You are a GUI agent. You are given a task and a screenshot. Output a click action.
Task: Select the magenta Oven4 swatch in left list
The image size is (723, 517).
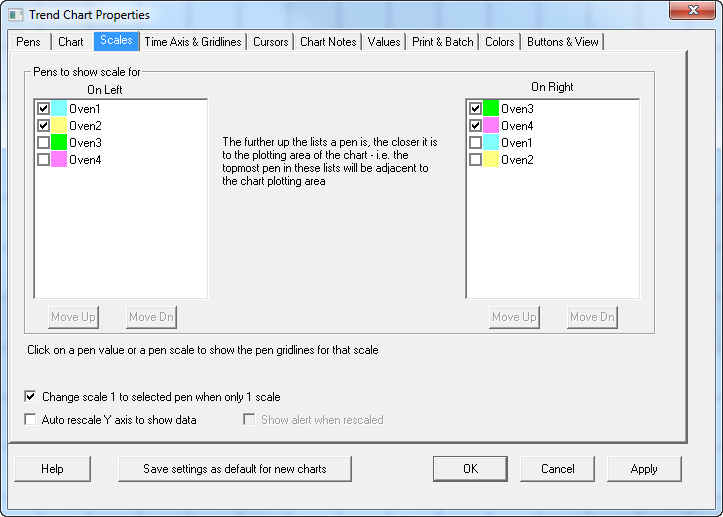click(59, 160)
